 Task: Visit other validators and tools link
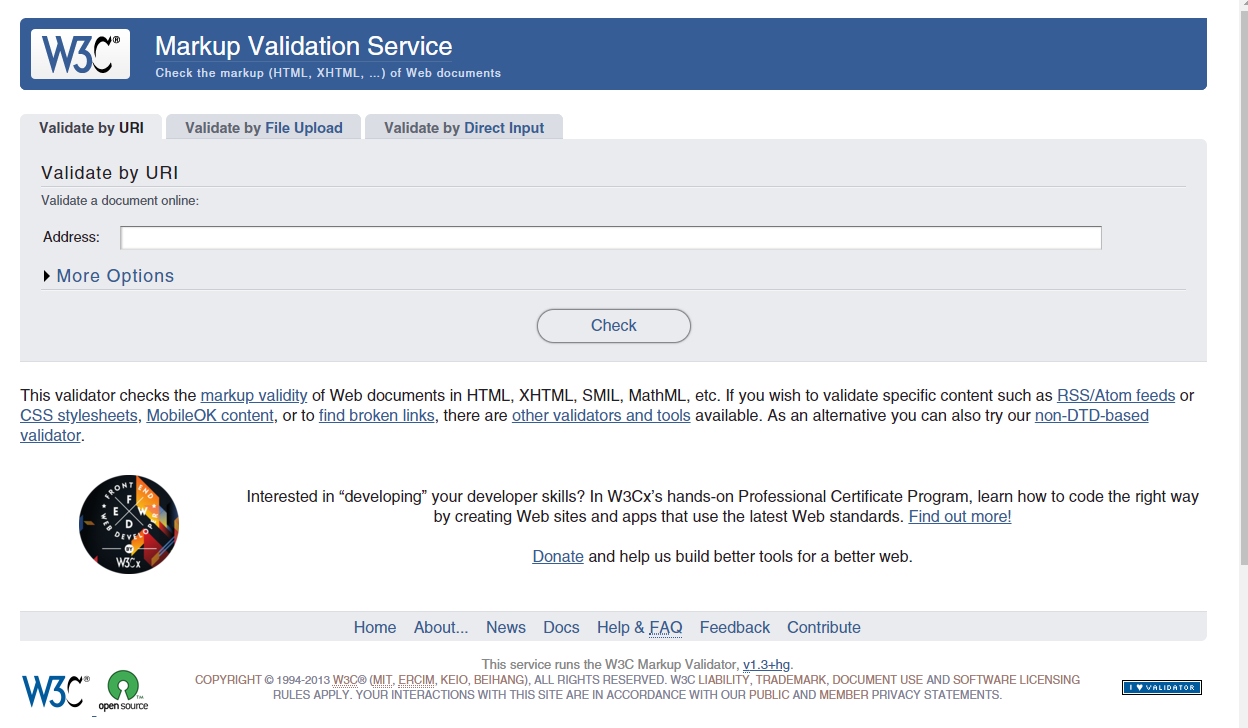click(x=601, y=415)
